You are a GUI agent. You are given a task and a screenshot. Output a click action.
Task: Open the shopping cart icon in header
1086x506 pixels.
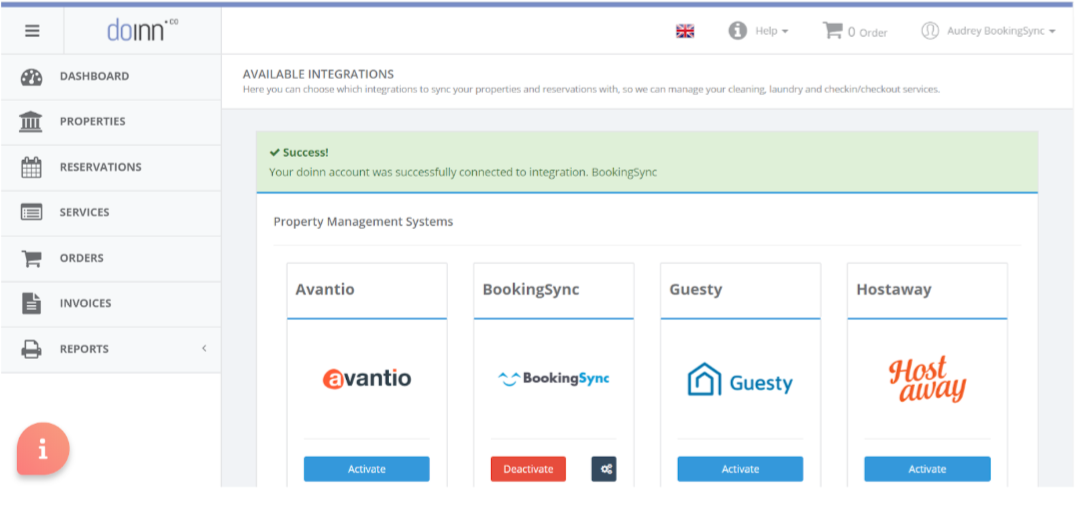[832, 30]
